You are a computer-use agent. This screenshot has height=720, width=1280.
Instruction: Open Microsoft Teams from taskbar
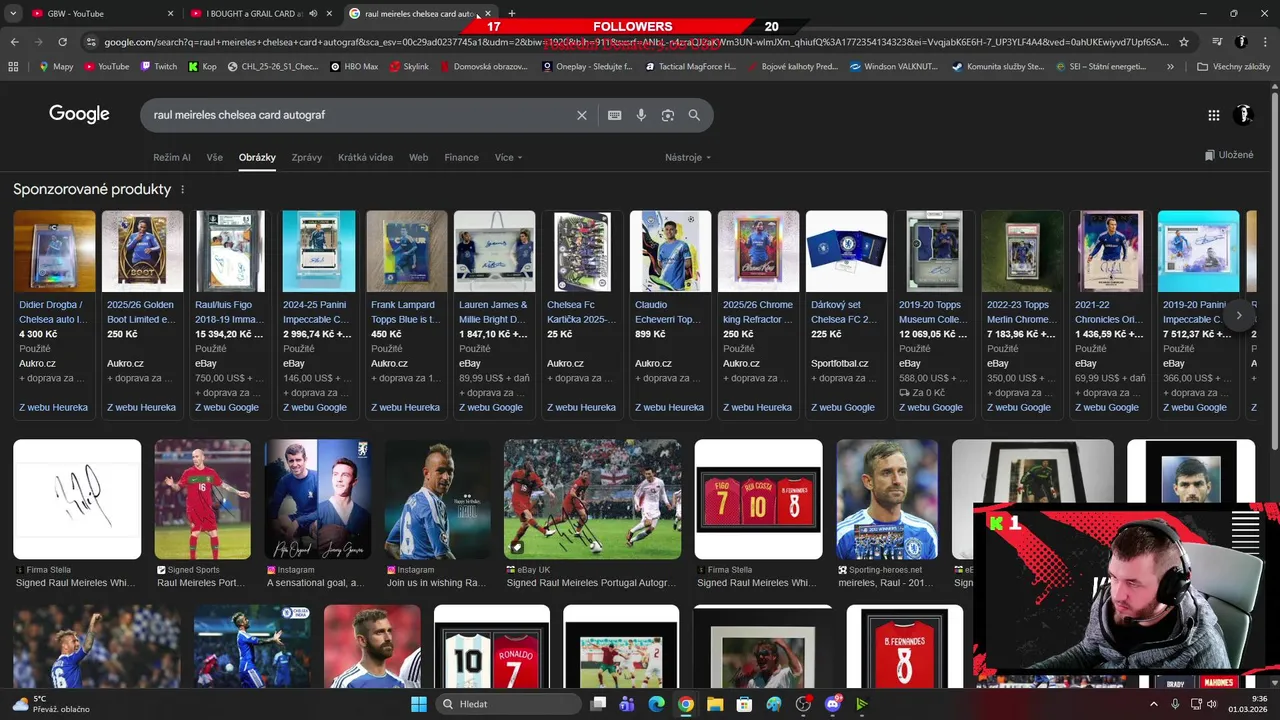pos(627,704)
